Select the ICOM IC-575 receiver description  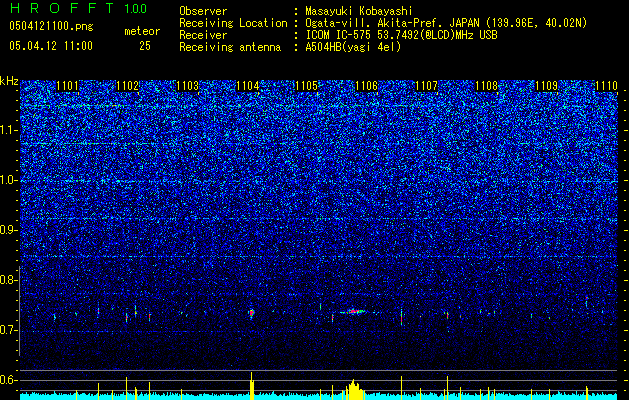pos(401,35)
